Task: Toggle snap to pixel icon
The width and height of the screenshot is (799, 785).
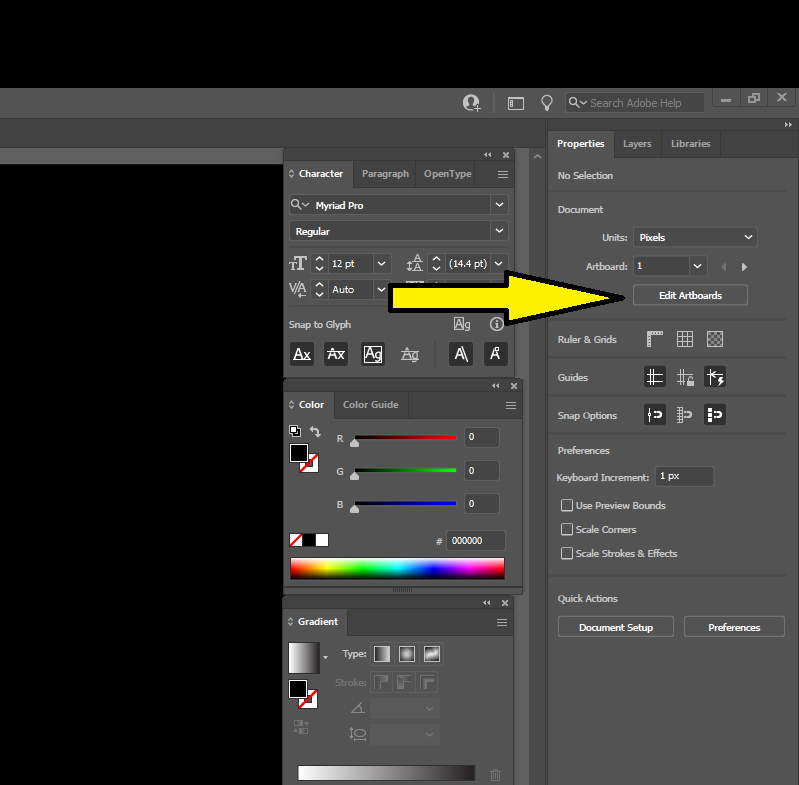Action: pos(715,415)
